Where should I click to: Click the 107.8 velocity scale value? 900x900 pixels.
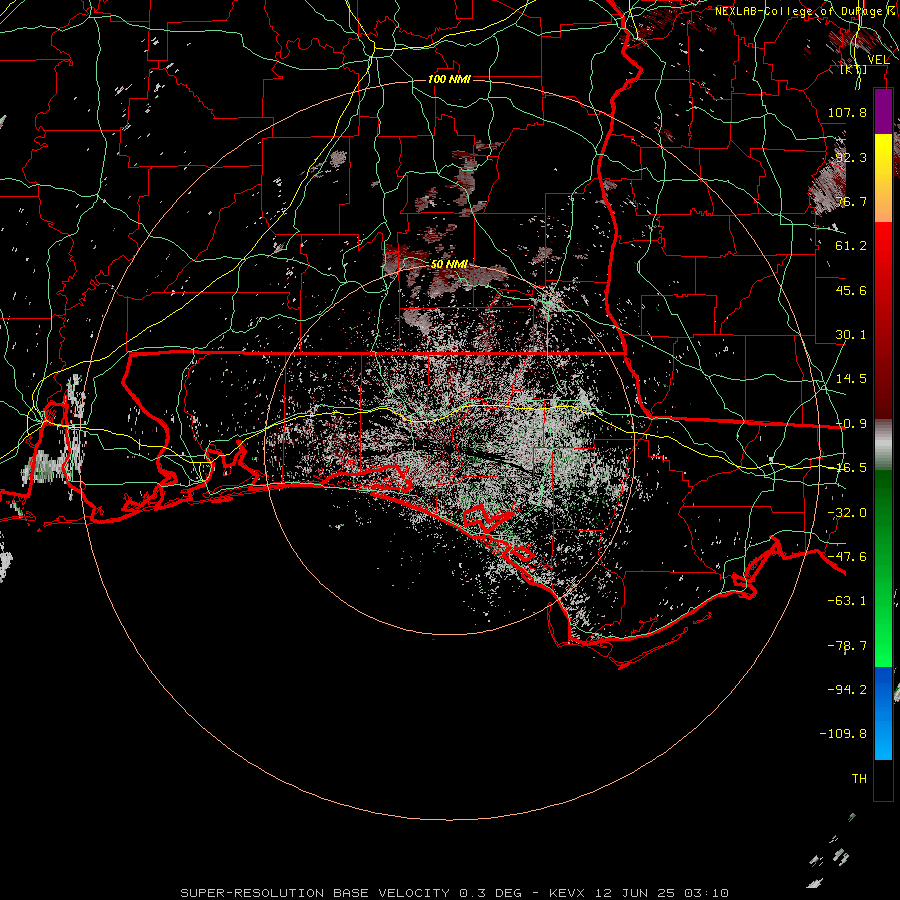(x=847, y=112)
